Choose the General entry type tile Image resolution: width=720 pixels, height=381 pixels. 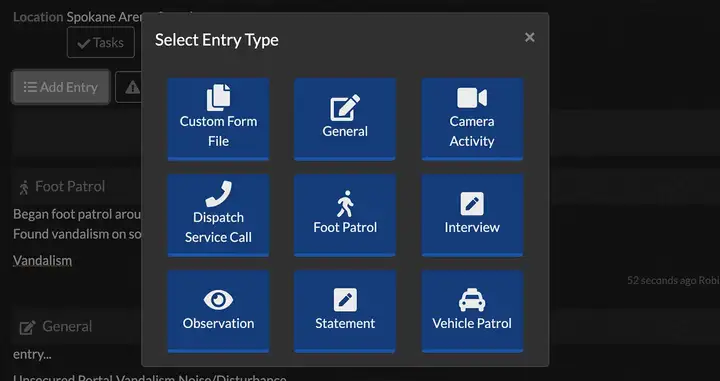tap(345, 119)
